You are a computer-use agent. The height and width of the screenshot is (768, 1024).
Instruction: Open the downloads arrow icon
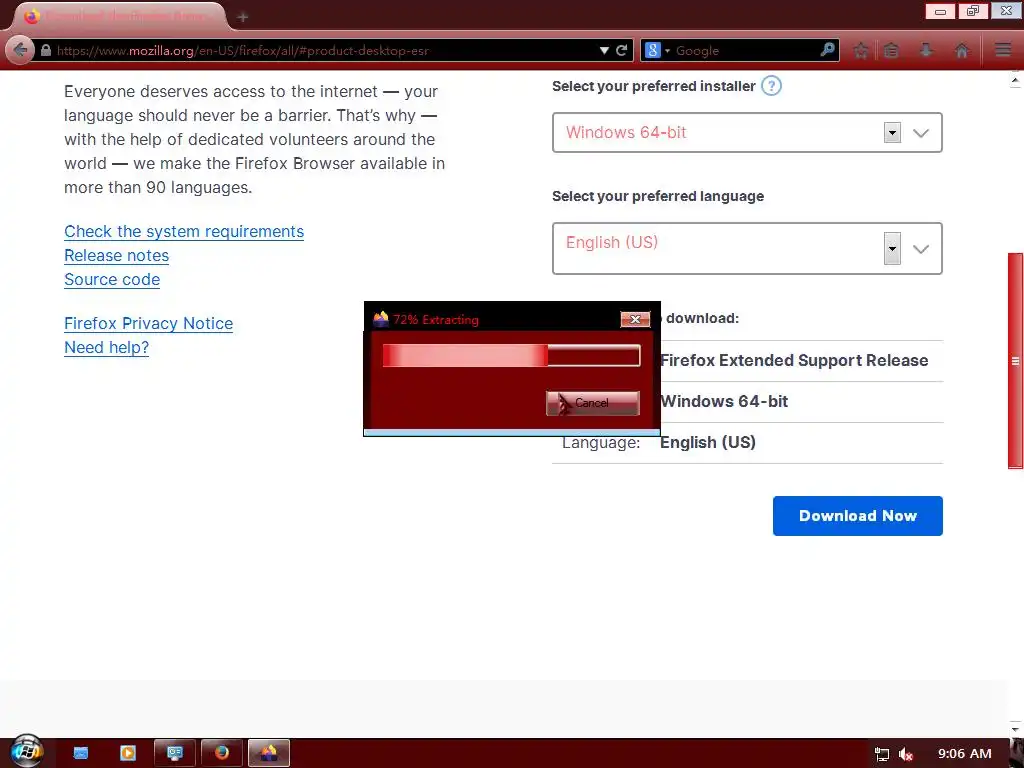coord(926,50)
